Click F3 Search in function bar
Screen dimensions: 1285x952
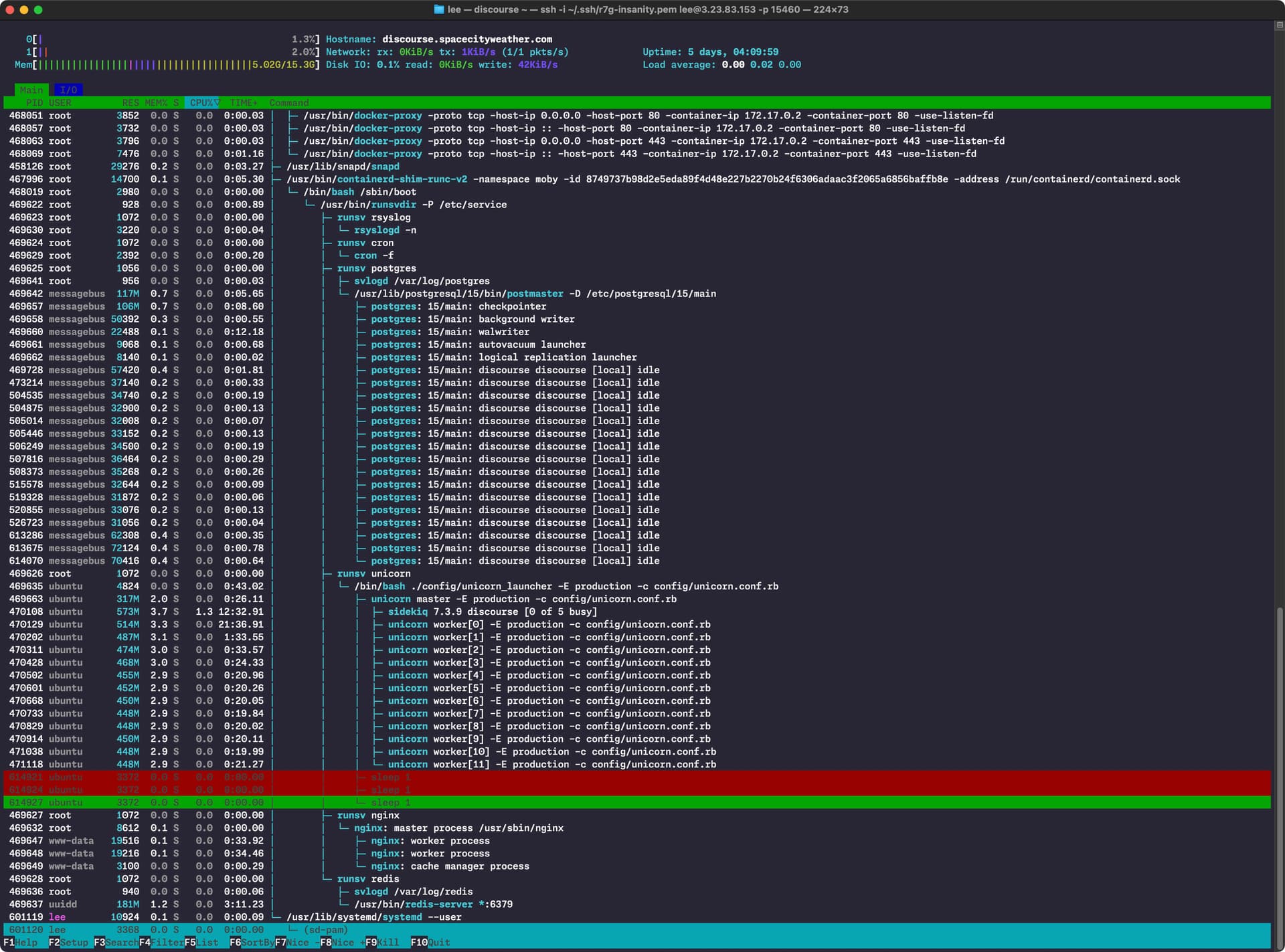coord(116,942)
